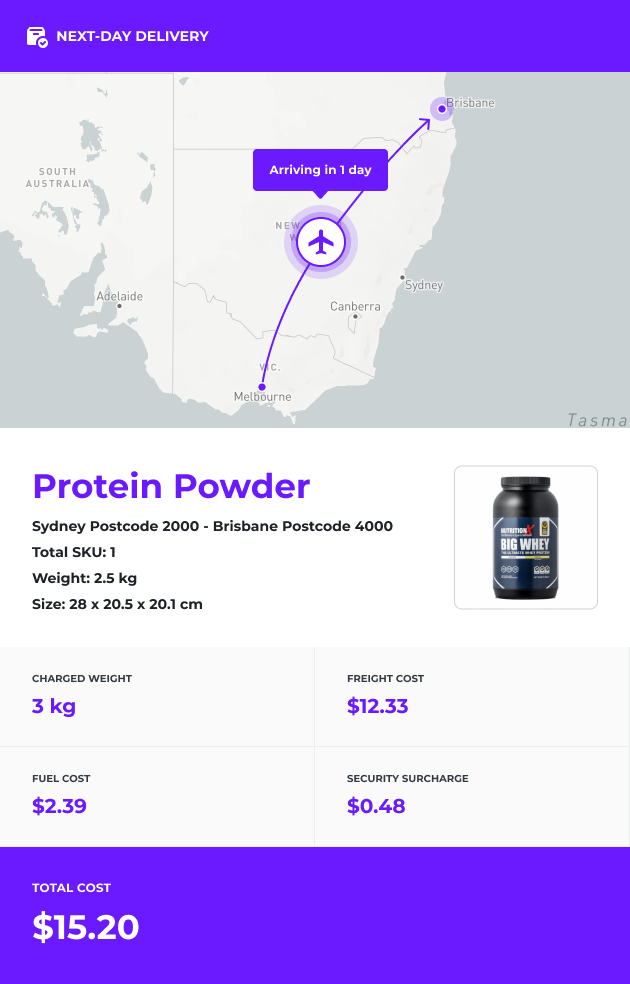Click the Canberra city dot on map
The width and height of the screenshot is (630, 984).
(355, 316)
